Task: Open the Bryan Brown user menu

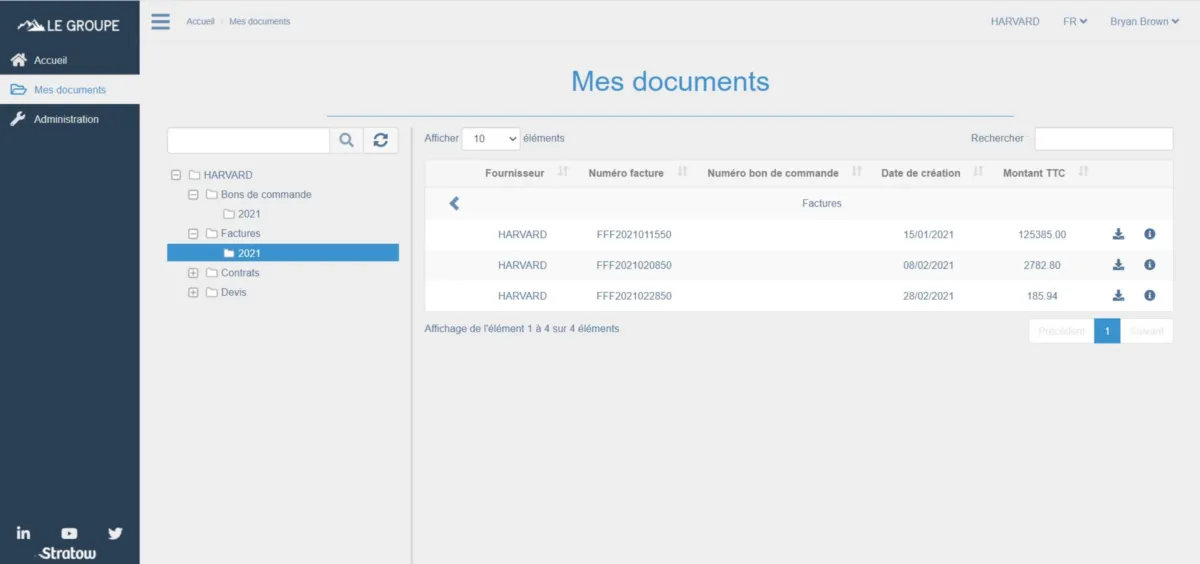Action: 1144,21
